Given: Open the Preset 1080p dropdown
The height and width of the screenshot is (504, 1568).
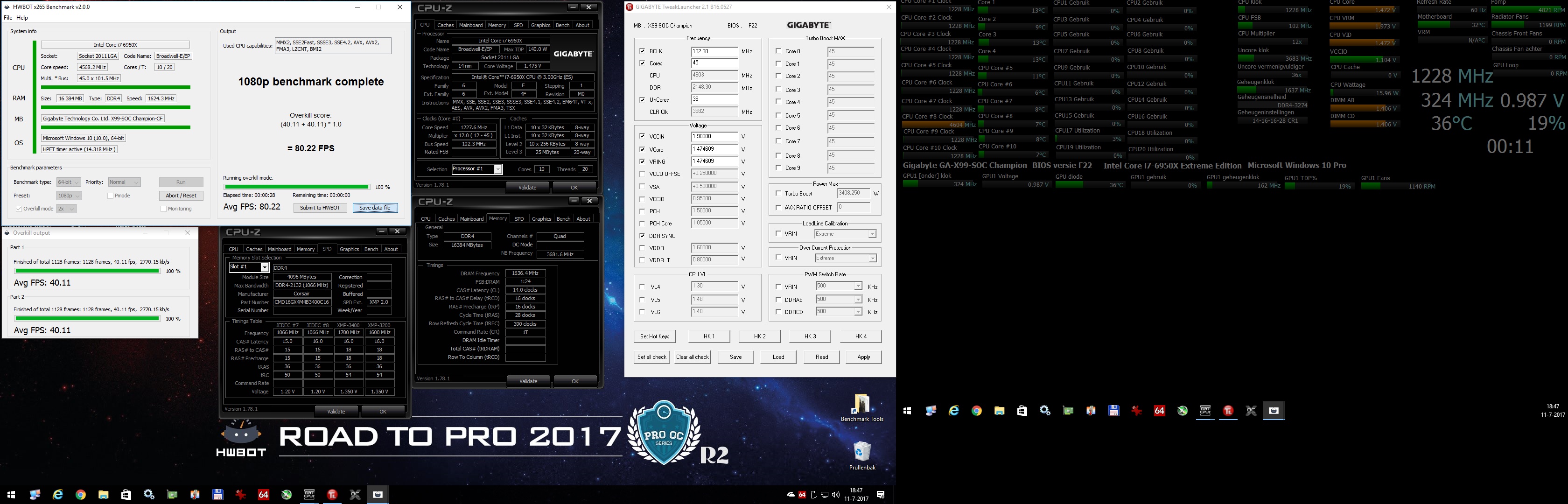Looking at the screenshot, I should pyautogui.click(x=69, y=196).
